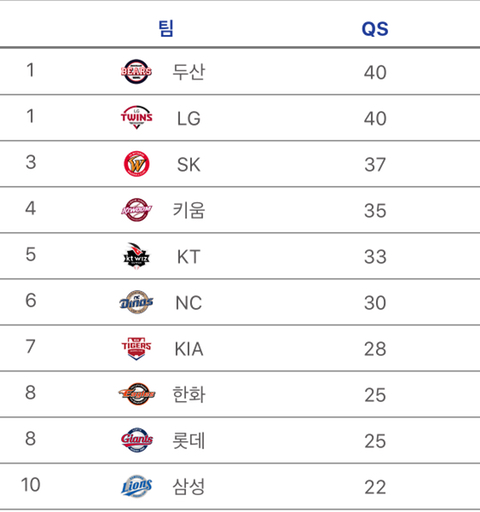Select the QS value 37 for SK
This screenshot has height=512, width=480.
(375, 165)
